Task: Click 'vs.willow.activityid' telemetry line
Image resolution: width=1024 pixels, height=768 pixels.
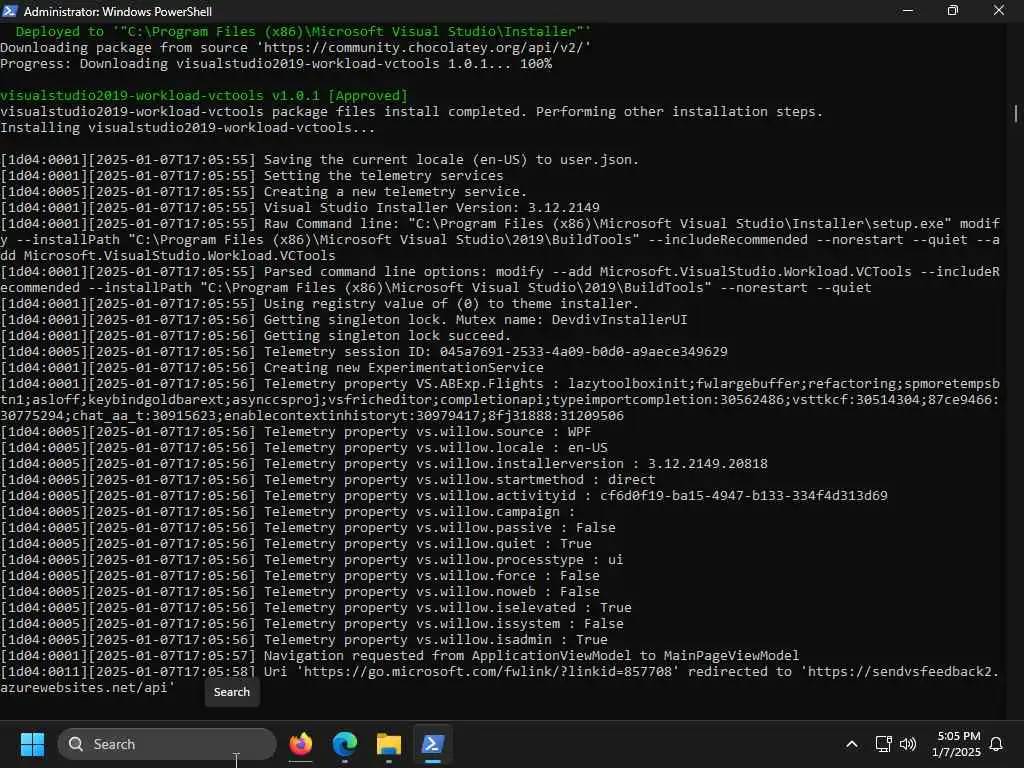Action: (444, 496)
